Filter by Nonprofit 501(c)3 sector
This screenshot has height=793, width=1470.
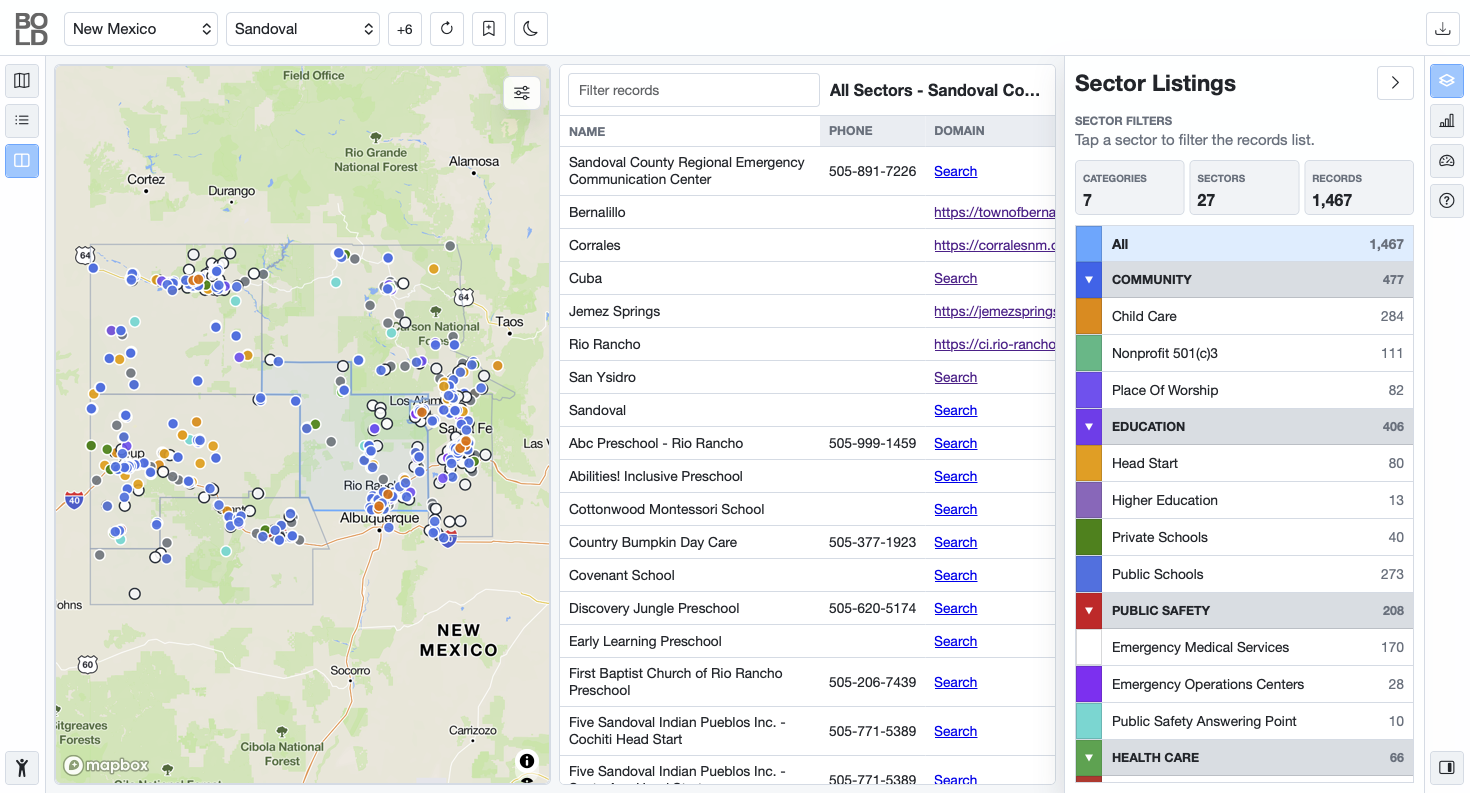(1245, 353)
